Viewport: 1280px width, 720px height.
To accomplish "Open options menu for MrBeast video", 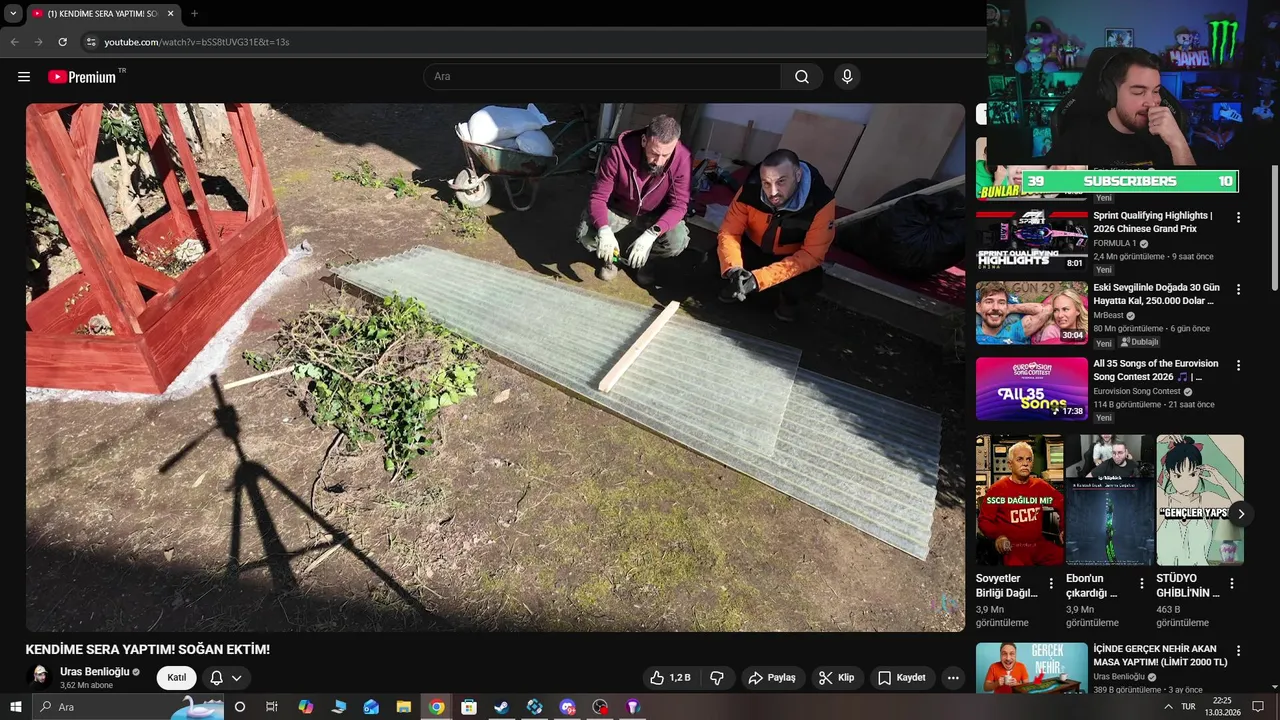I will point(1238,289).
